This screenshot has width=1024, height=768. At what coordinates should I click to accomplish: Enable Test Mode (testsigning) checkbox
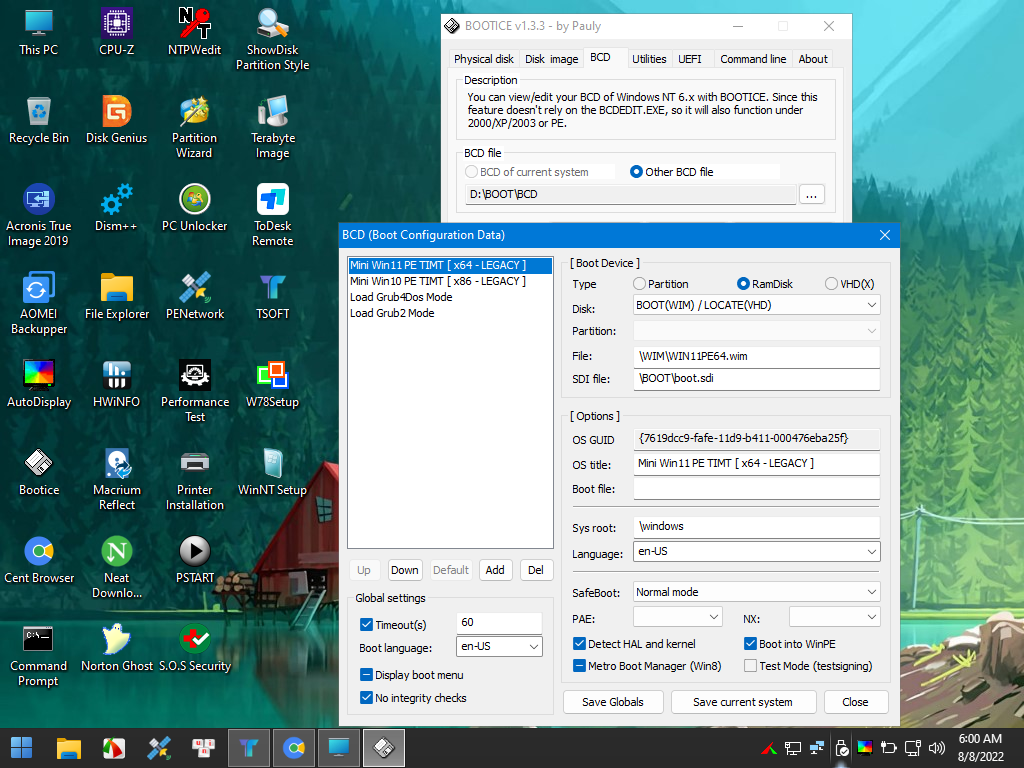(x=750, y=665)
